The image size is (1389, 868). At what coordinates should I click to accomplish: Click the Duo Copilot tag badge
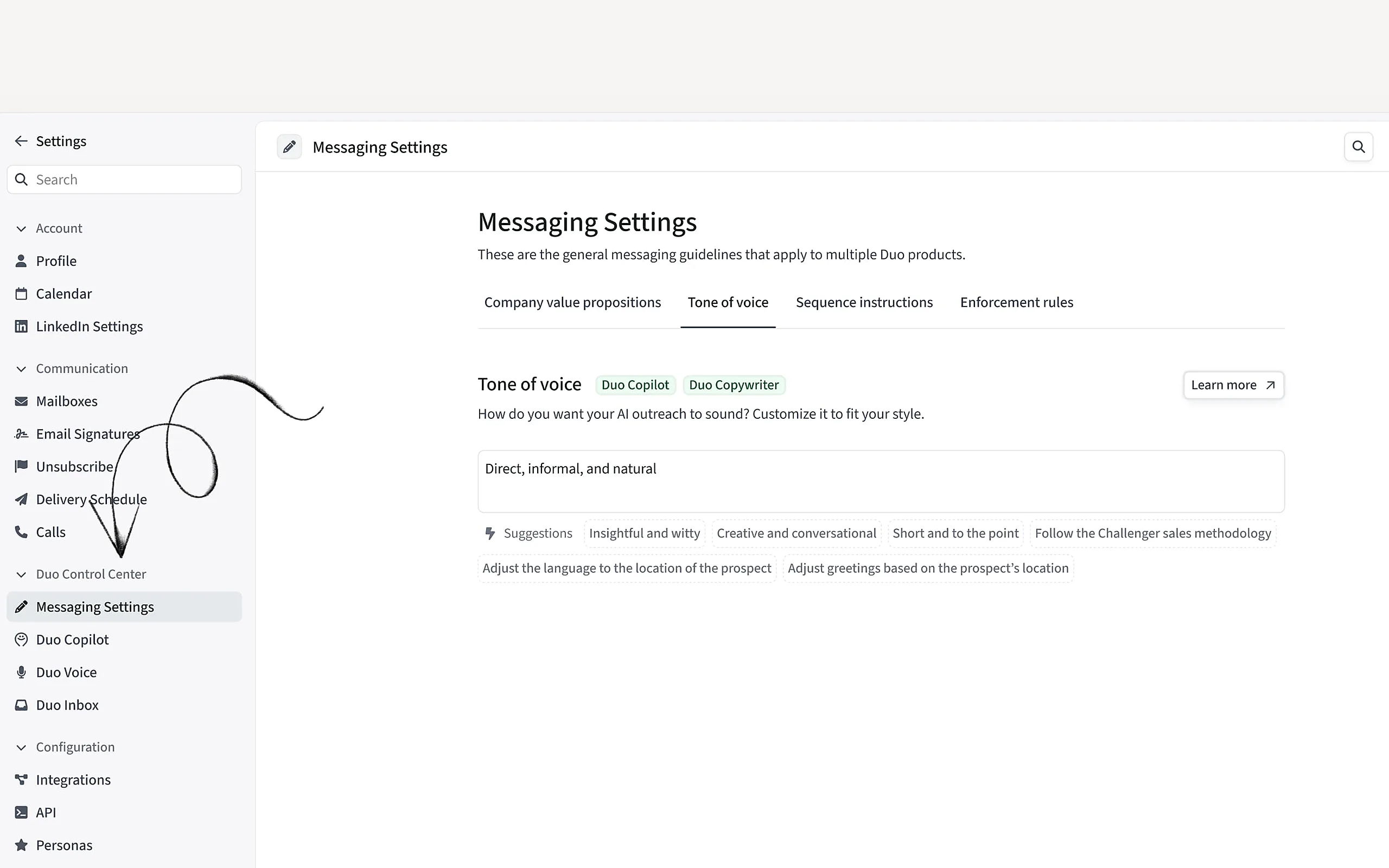point(635,385)
